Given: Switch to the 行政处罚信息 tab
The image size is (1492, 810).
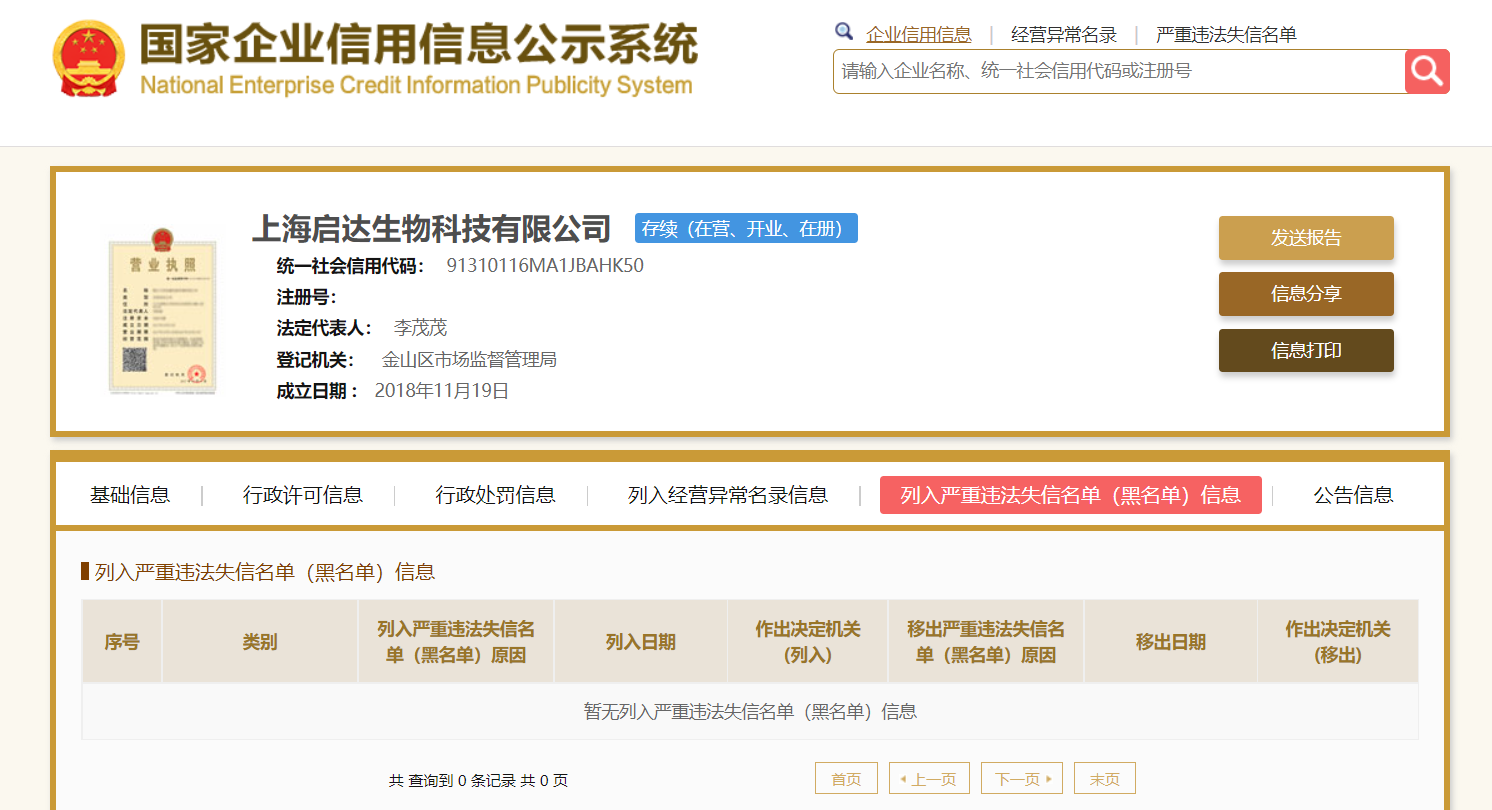Looking at the screenshot, I should coord(495,495).
